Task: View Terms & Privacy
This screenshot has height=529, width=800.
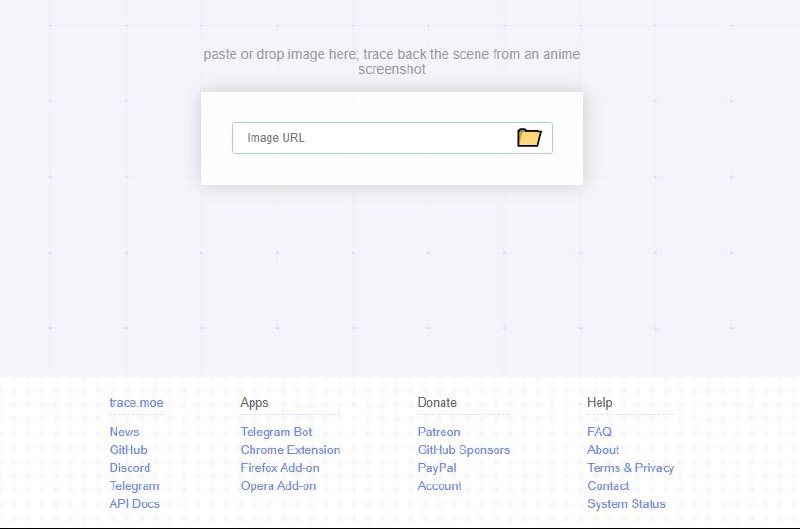Action: [x=631, y=468]
